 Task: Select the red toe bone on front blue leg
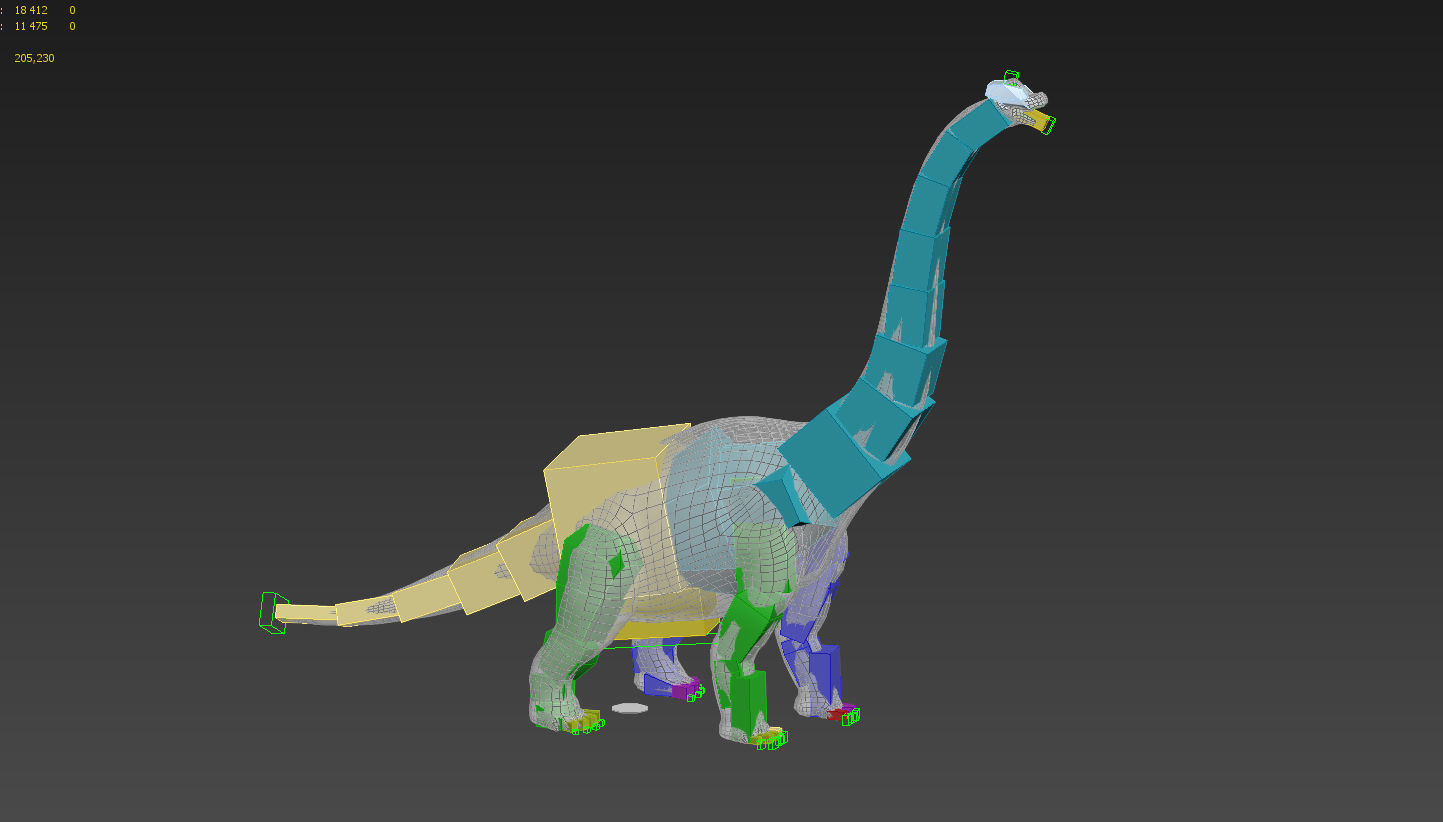(836, 713)
